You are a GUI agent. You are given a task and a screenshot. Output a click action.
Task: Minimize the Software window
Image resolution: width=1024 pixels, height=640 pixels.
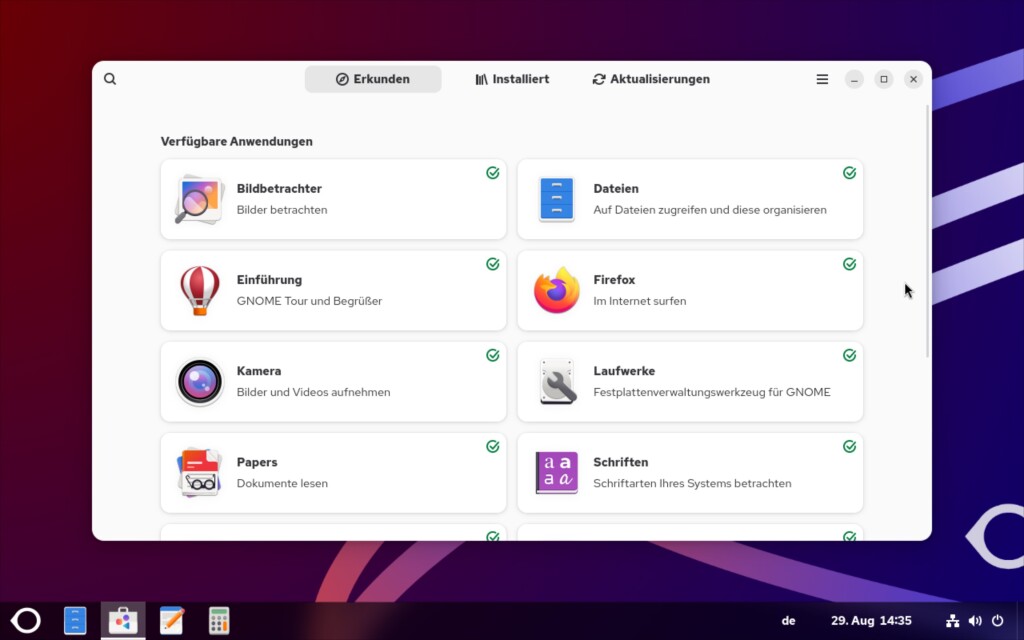(854, 79)
